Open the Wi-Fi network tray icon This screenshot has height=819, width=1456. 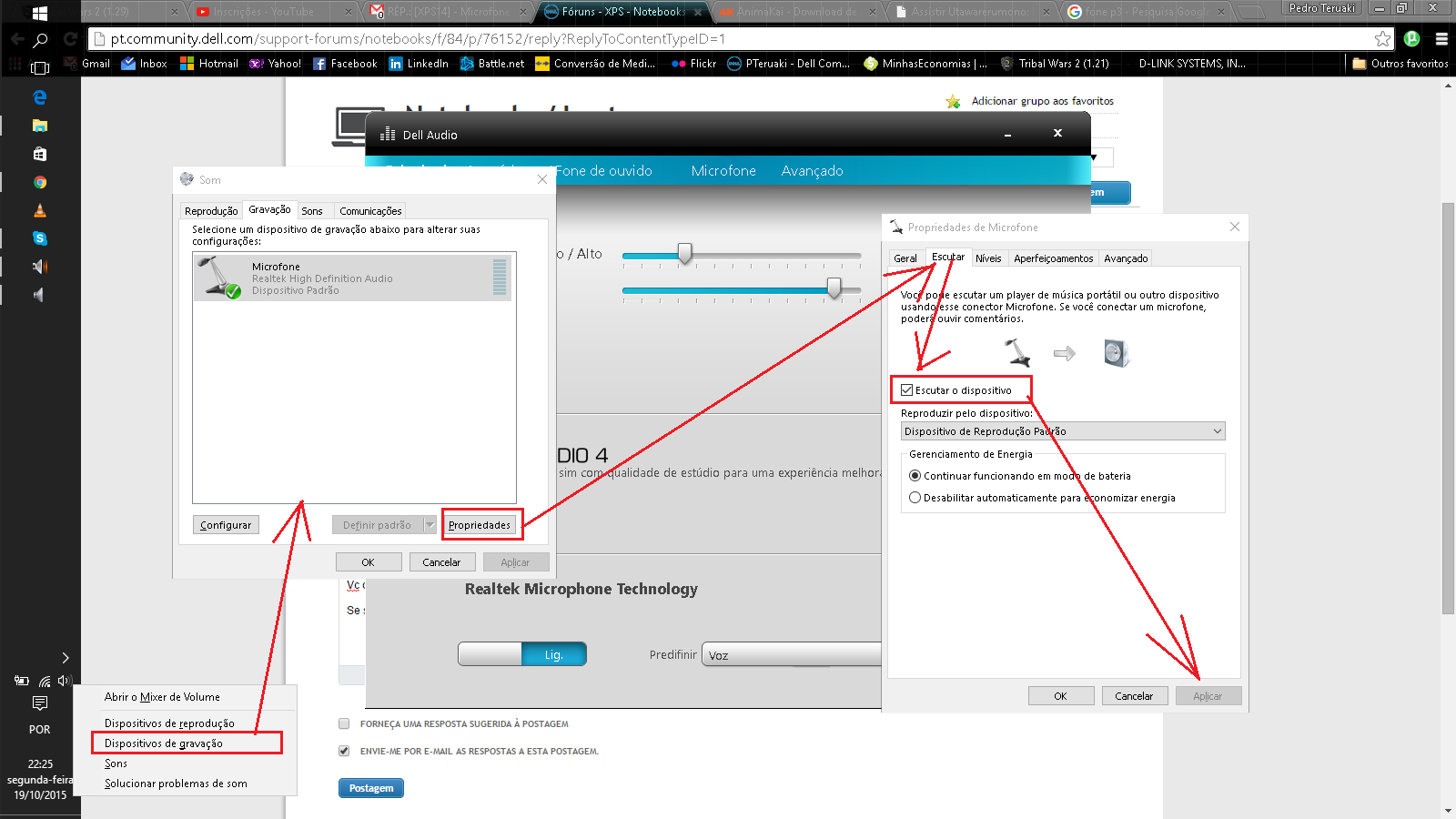coord(44,681)
